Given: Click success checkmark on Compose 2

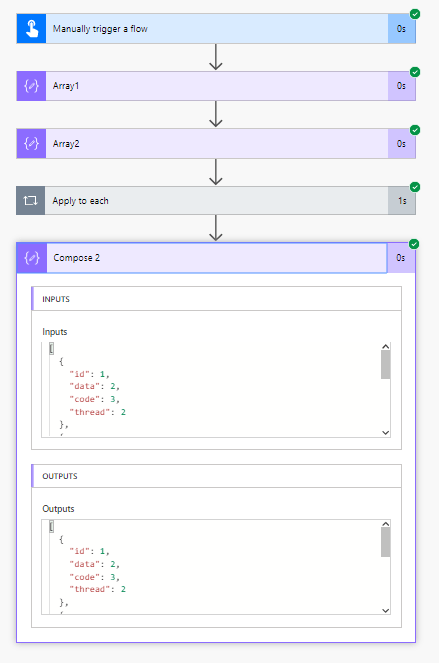Looking at the screenshot, I should click(x=414, y=244).
